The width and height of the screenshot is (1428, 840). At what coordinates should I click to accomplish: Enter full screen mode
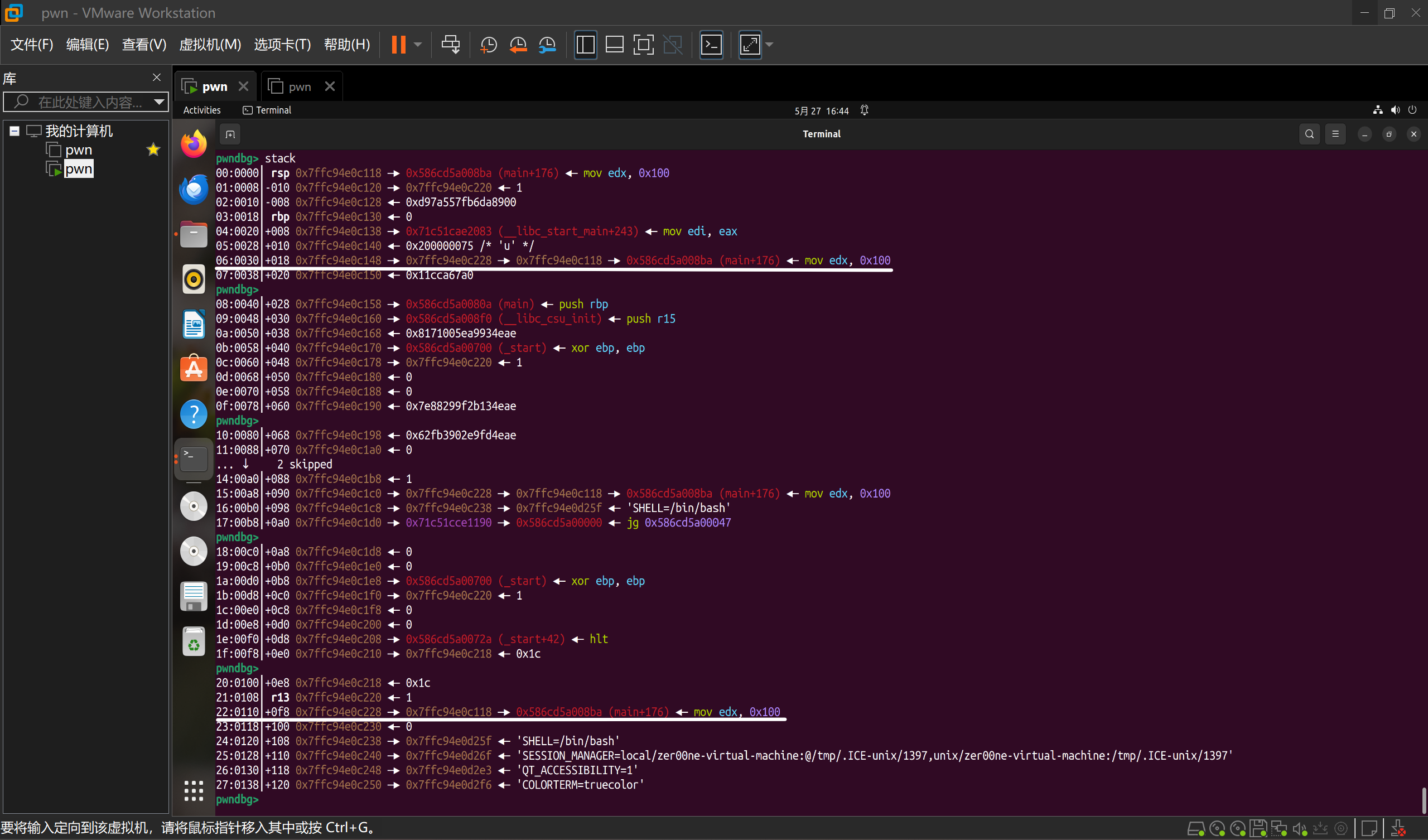pos(643,44)
